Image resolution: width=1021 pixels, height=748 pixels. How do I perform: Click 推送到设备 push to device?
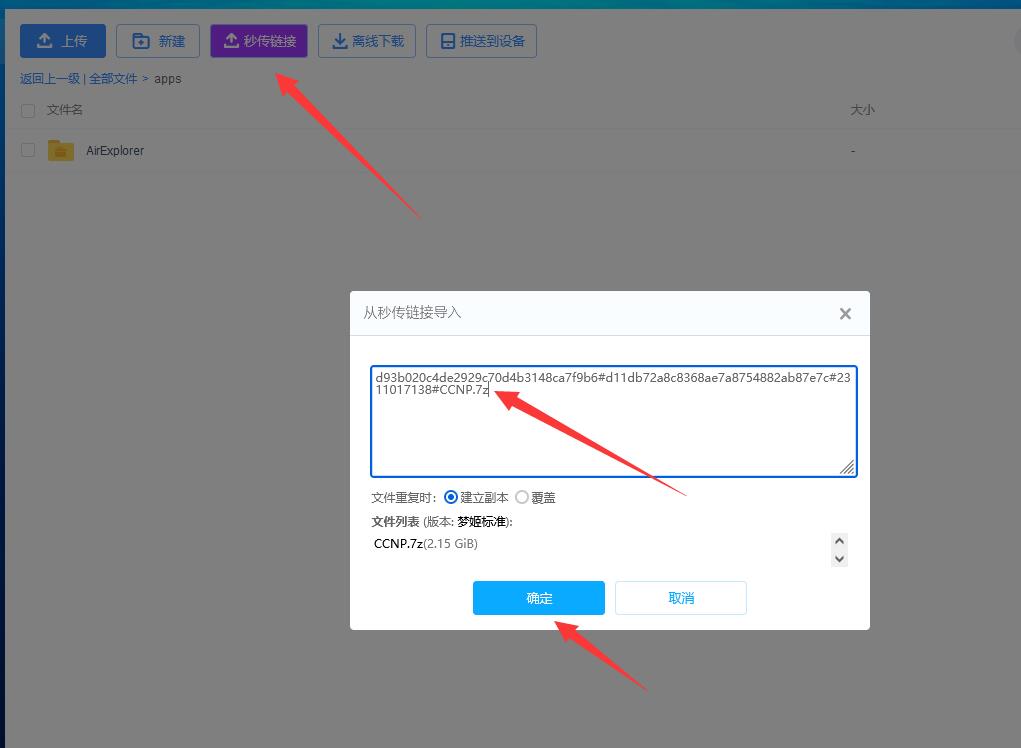[481, 41]
